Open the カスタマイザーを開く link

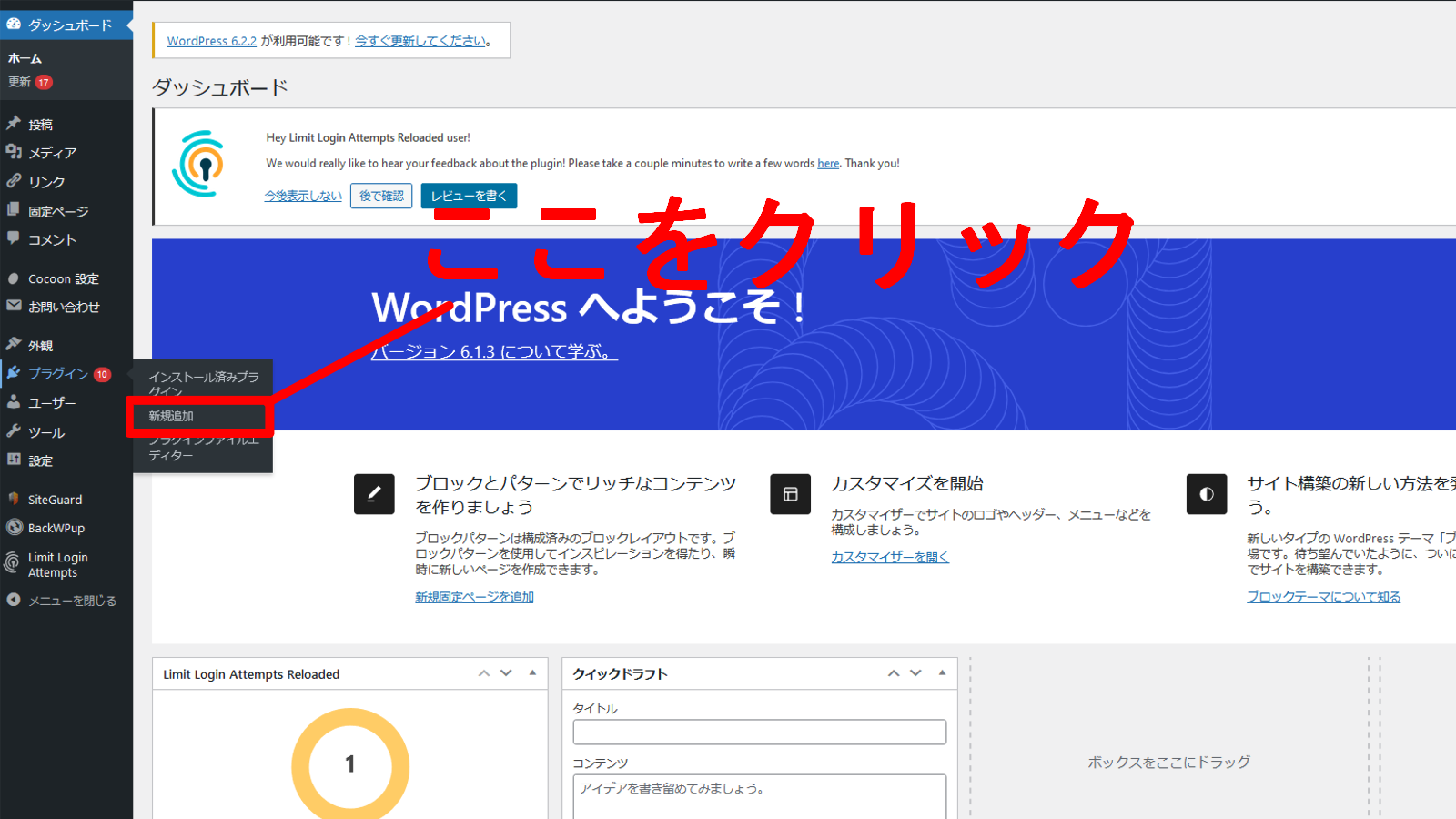[889, 557]
